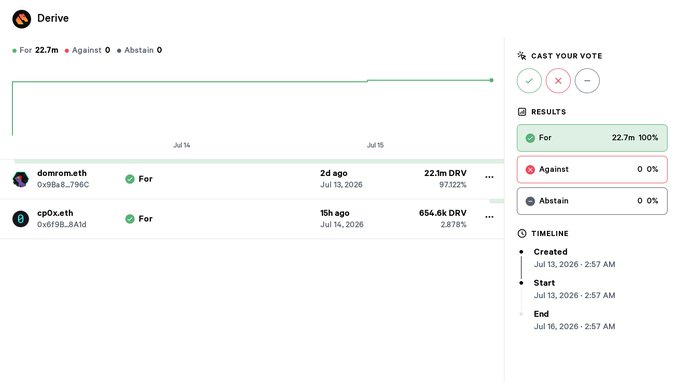
Task: Click the For check icon in cp0x.eth row
Action: [130, 219]
